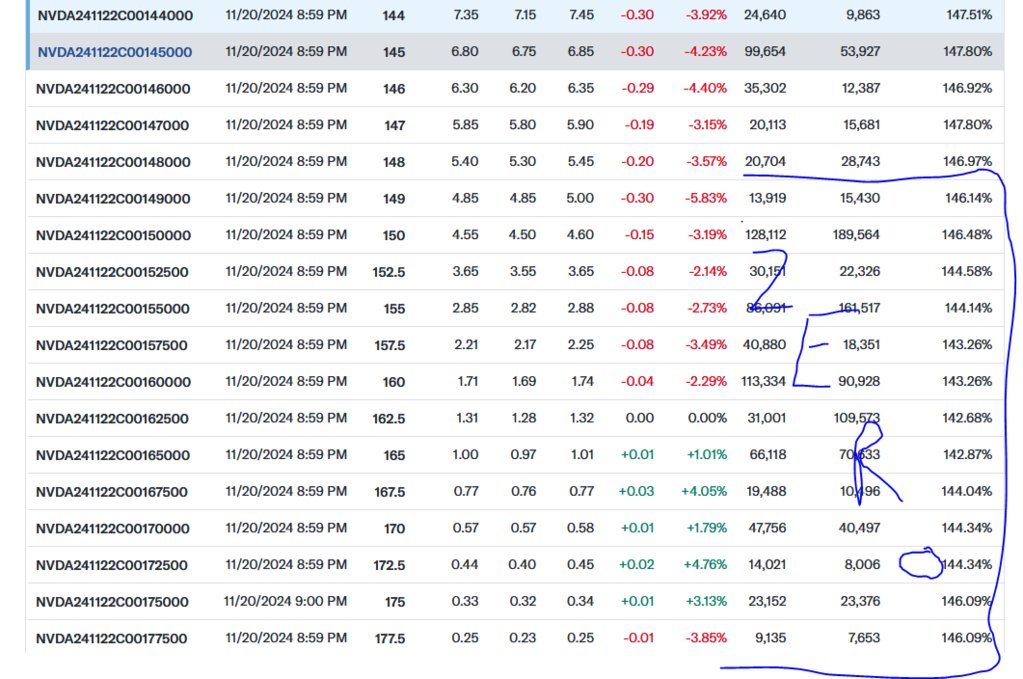The height and width of the screenshot is (679, 1023).
Task: Open the NVDA241122C00148000 contract link
Action: pyautogui.click(x=113, y=162)
